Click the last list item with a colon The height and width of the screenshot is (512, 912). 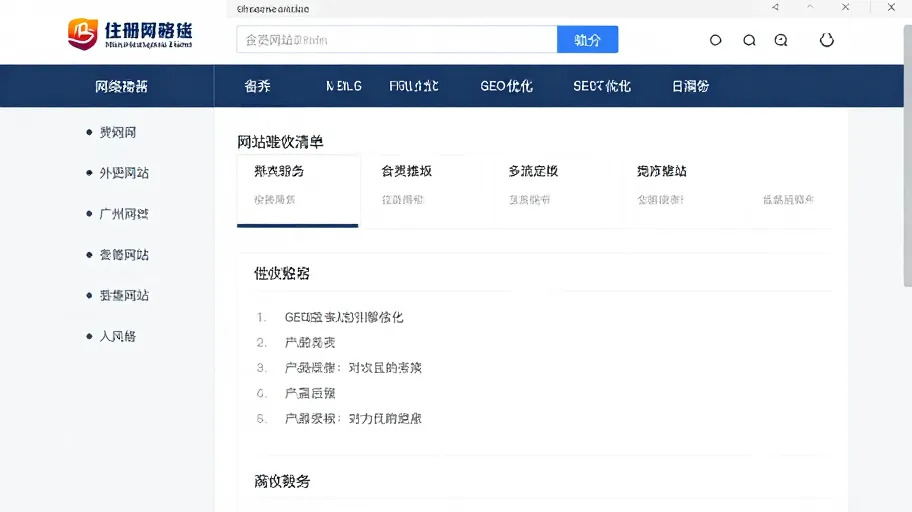(x=353, y=418)
